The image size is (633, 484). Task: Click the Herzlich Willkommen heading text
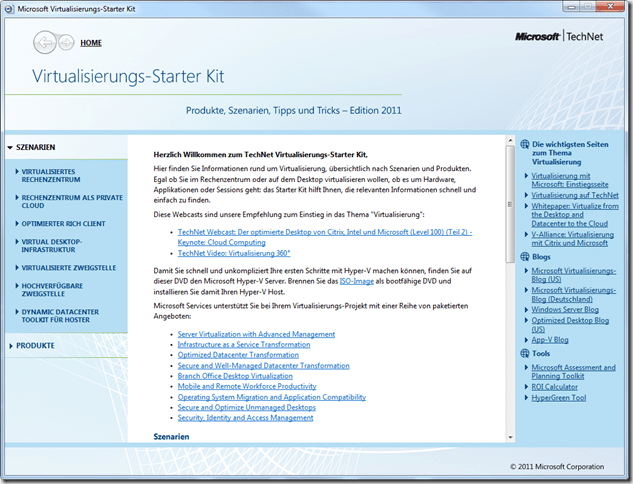(x=260, y=155)
